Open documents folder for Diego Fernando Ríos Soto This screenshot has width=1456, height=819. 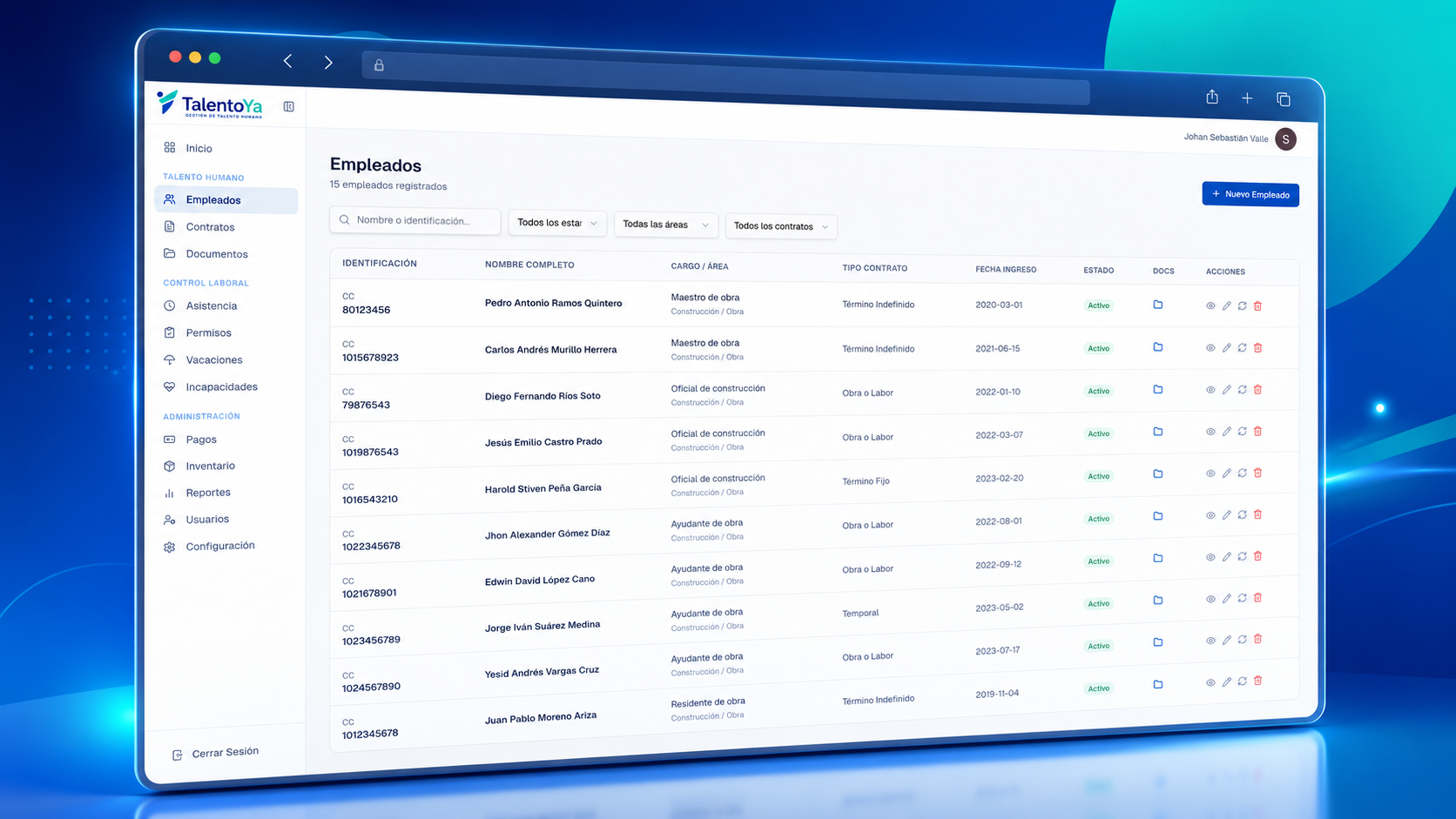pyautogui.click(x=1158, y=389)
